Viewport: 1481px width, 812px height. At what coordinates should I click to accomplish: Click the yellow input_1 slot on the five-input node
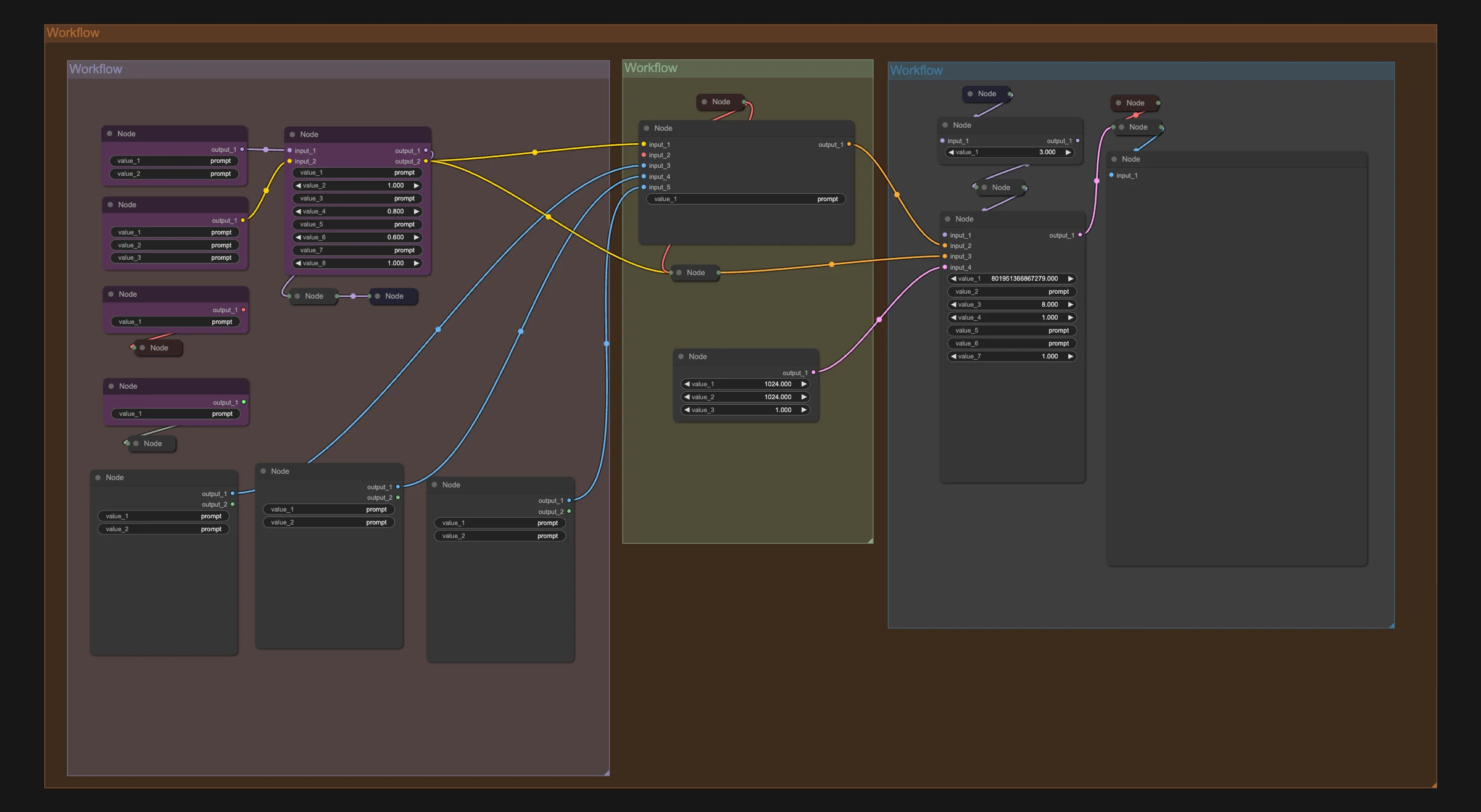click(x=644, y=144)
